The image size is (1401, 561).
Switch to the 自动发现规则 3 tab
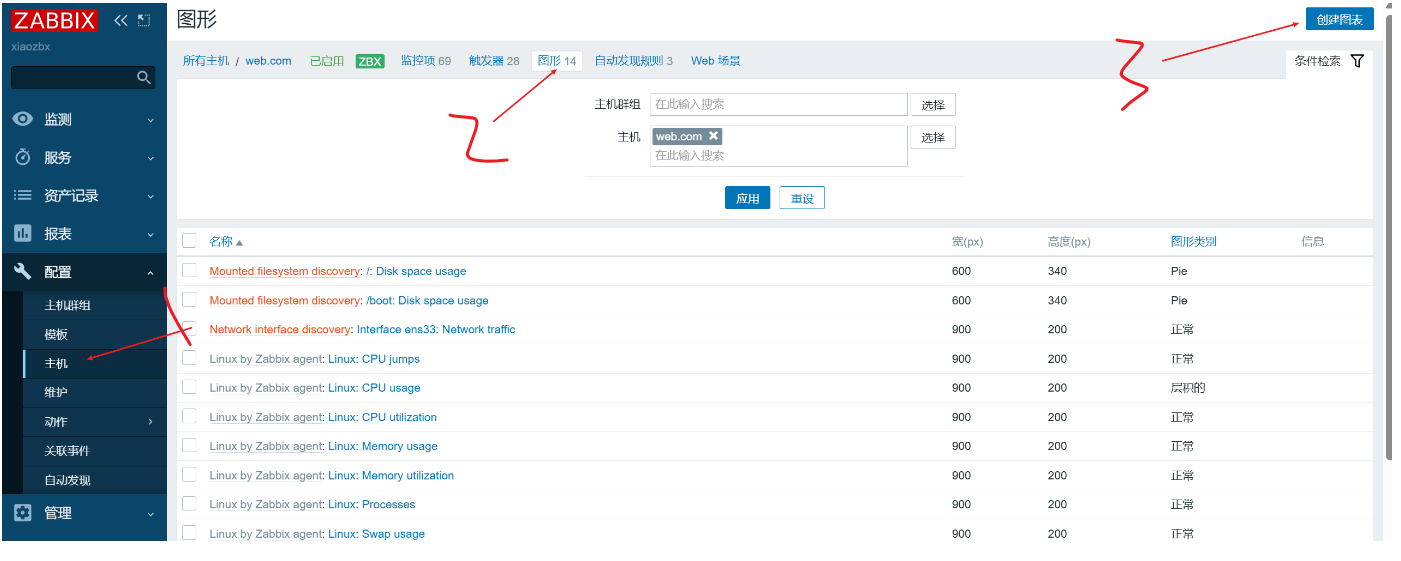point(634,61)
